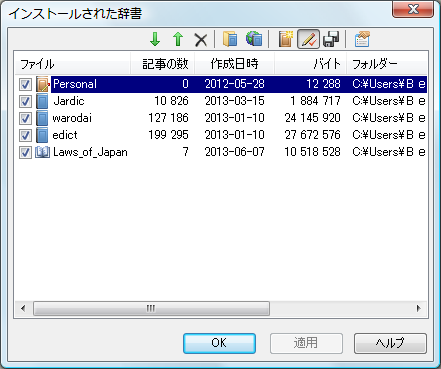Click the OK button

point(219,343)
